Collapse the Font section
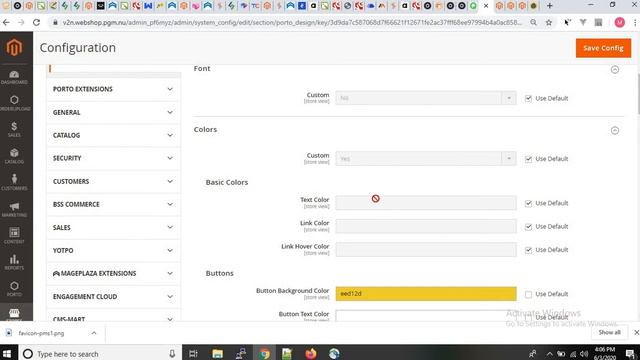Screen dimensions: 640x360 pos(615,69)
